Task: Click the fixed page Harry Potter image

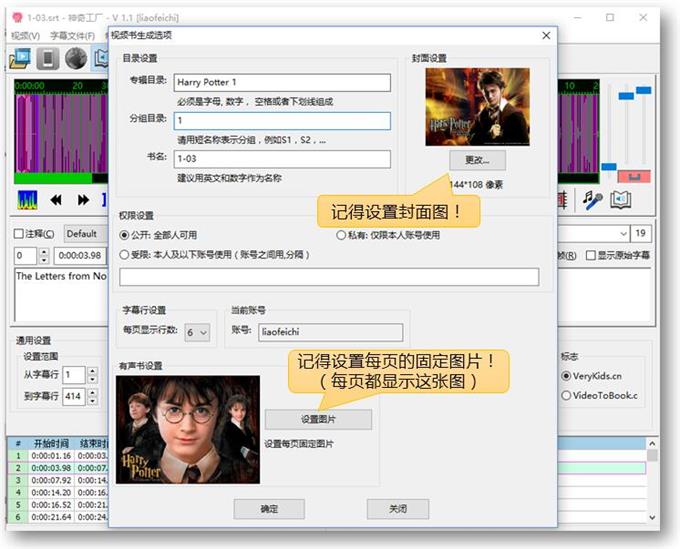Action: (x=188, y=430)
